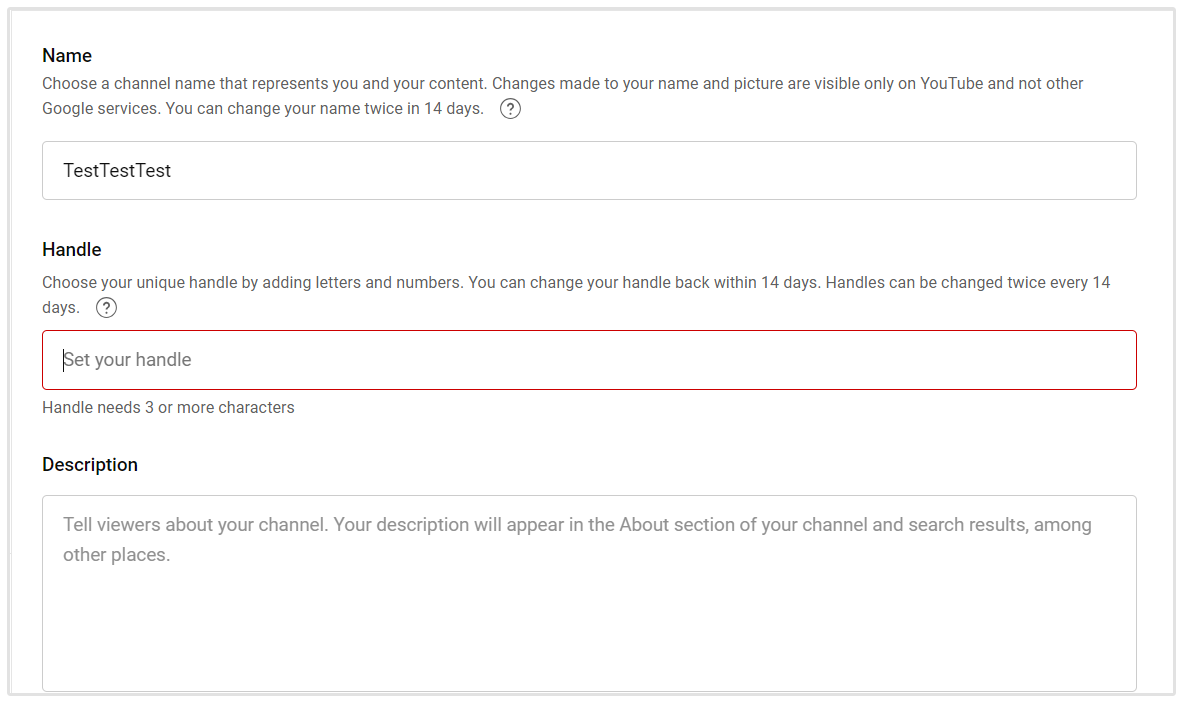Click the "Name" section heading
This screenshot has height=703, width=1183.
[x=67, y=56]
